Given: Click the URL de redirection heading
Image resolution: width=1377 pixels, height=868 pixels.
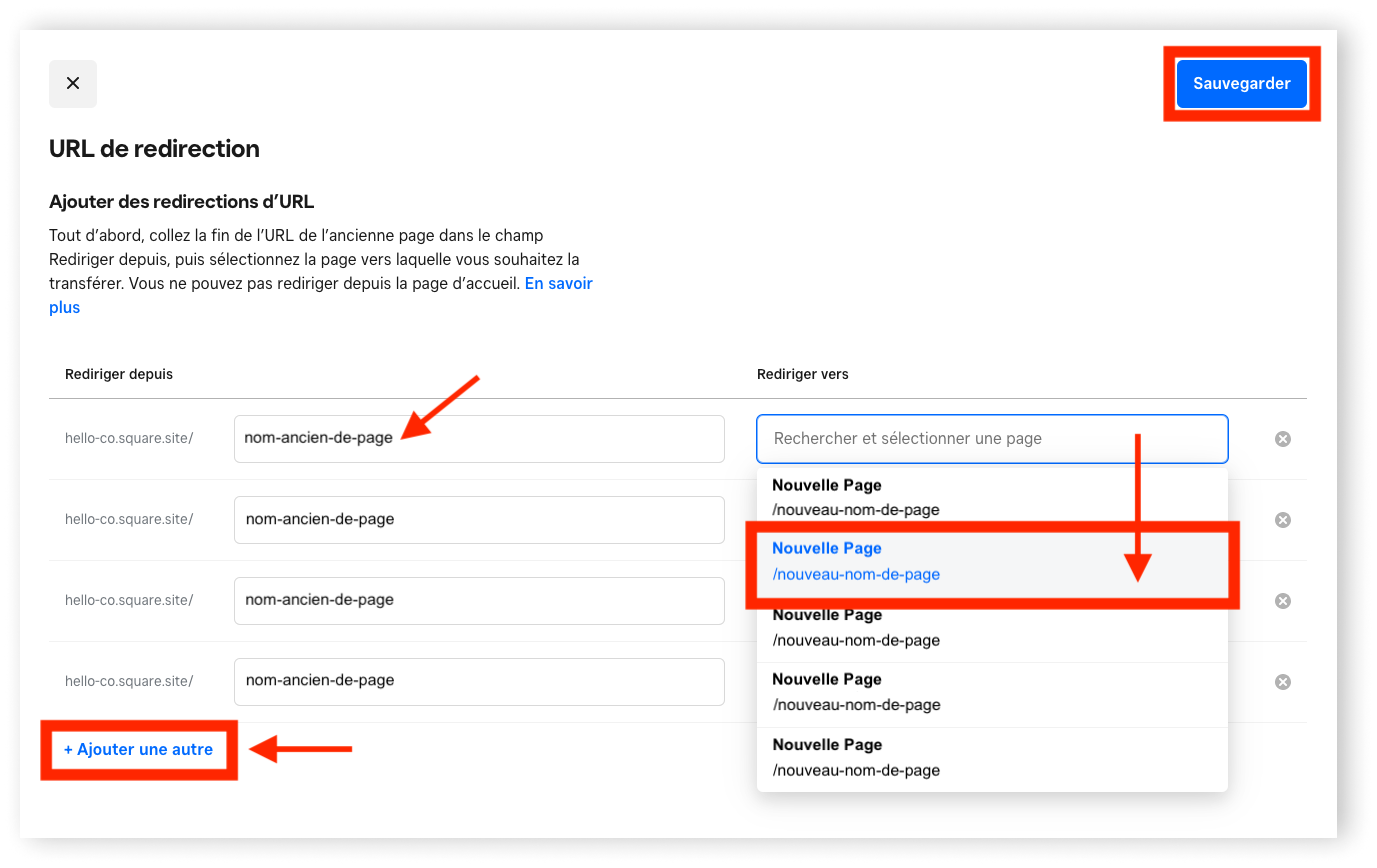Looking at the screenshot, I should click(154, 148).
